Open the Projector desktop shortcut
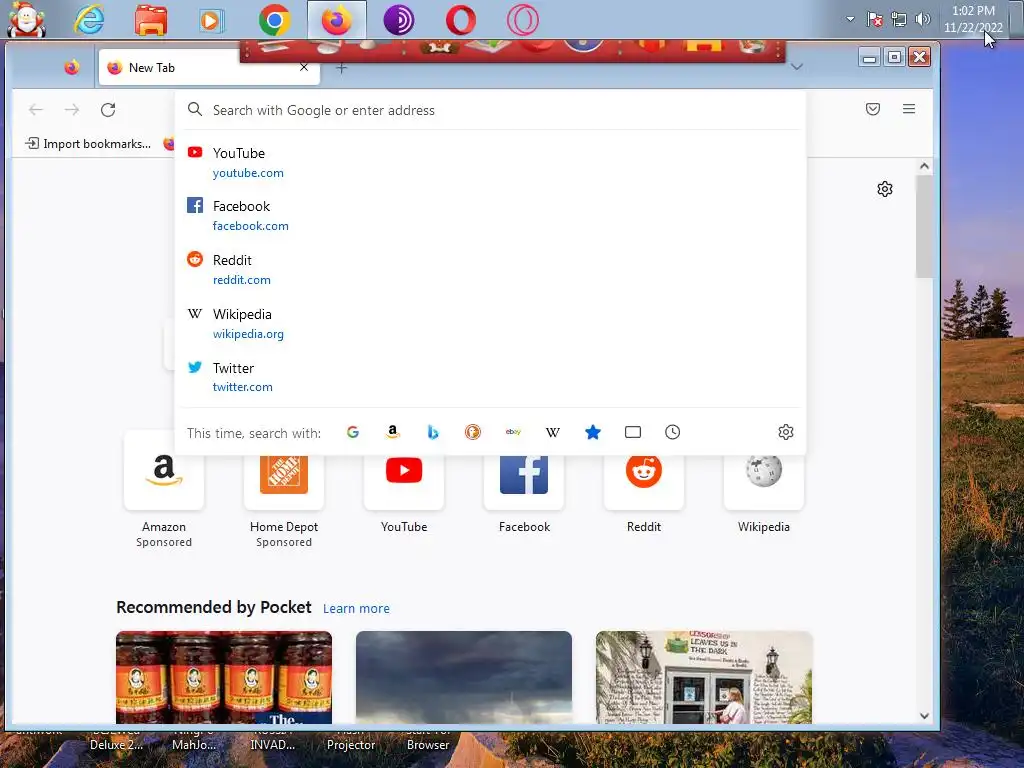Image resolution: width=1024 pixels, height=768 pixels. click(x=351, y=744)
